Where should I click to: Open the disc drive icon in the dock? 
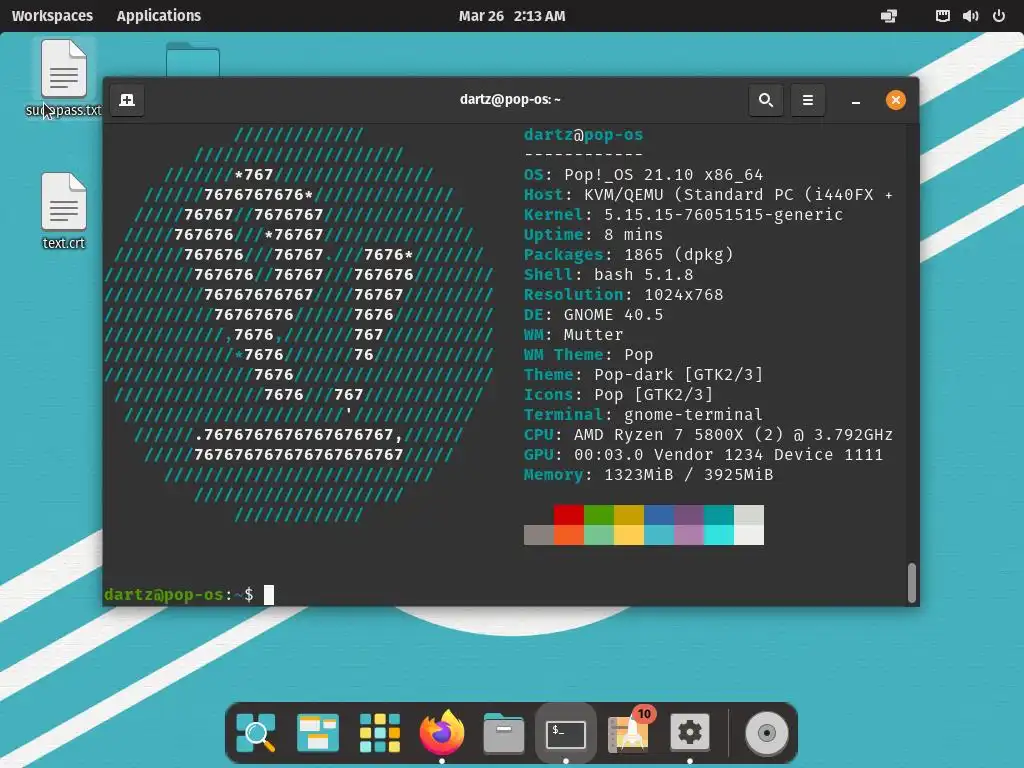pos(767,733)
